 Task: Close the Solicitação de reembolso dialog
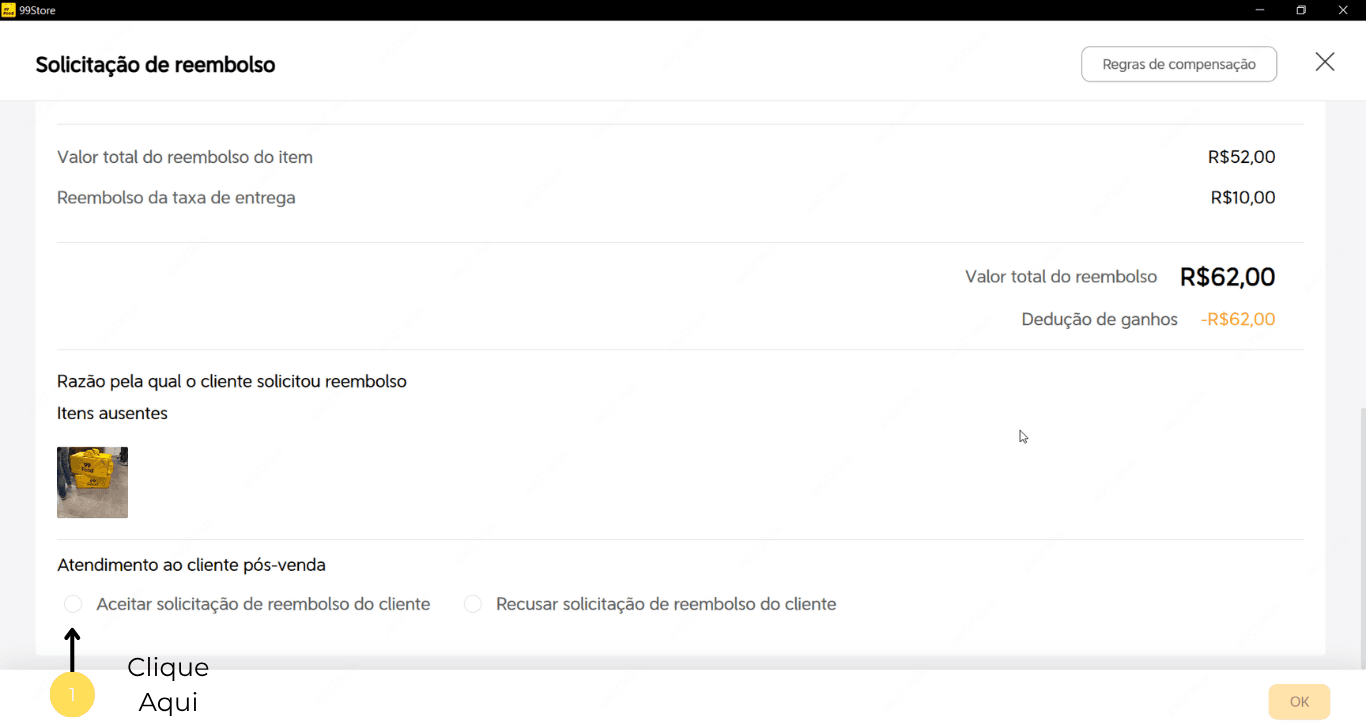point(1324,62)
